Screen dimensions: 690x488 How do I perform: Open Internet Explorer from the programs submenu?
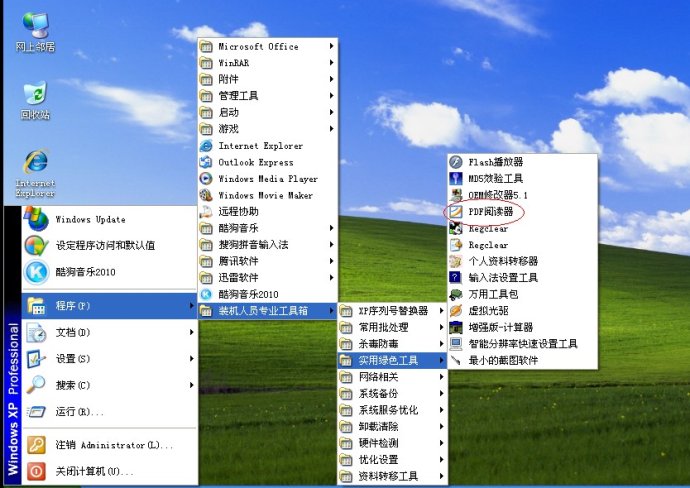point(268,146)
